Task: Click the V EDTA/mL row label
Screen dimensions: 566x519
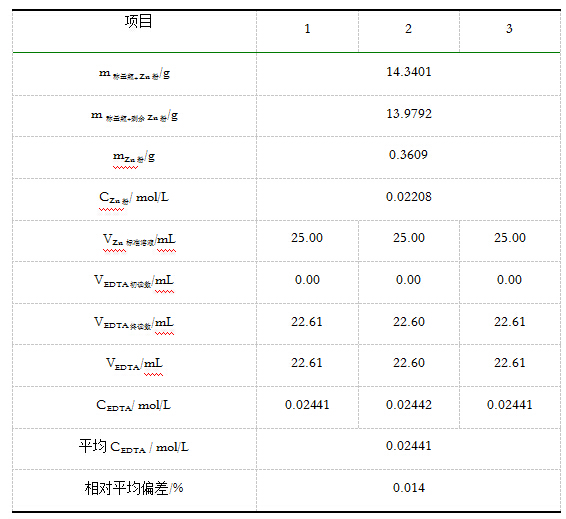Action: click(x=134, y=363)
